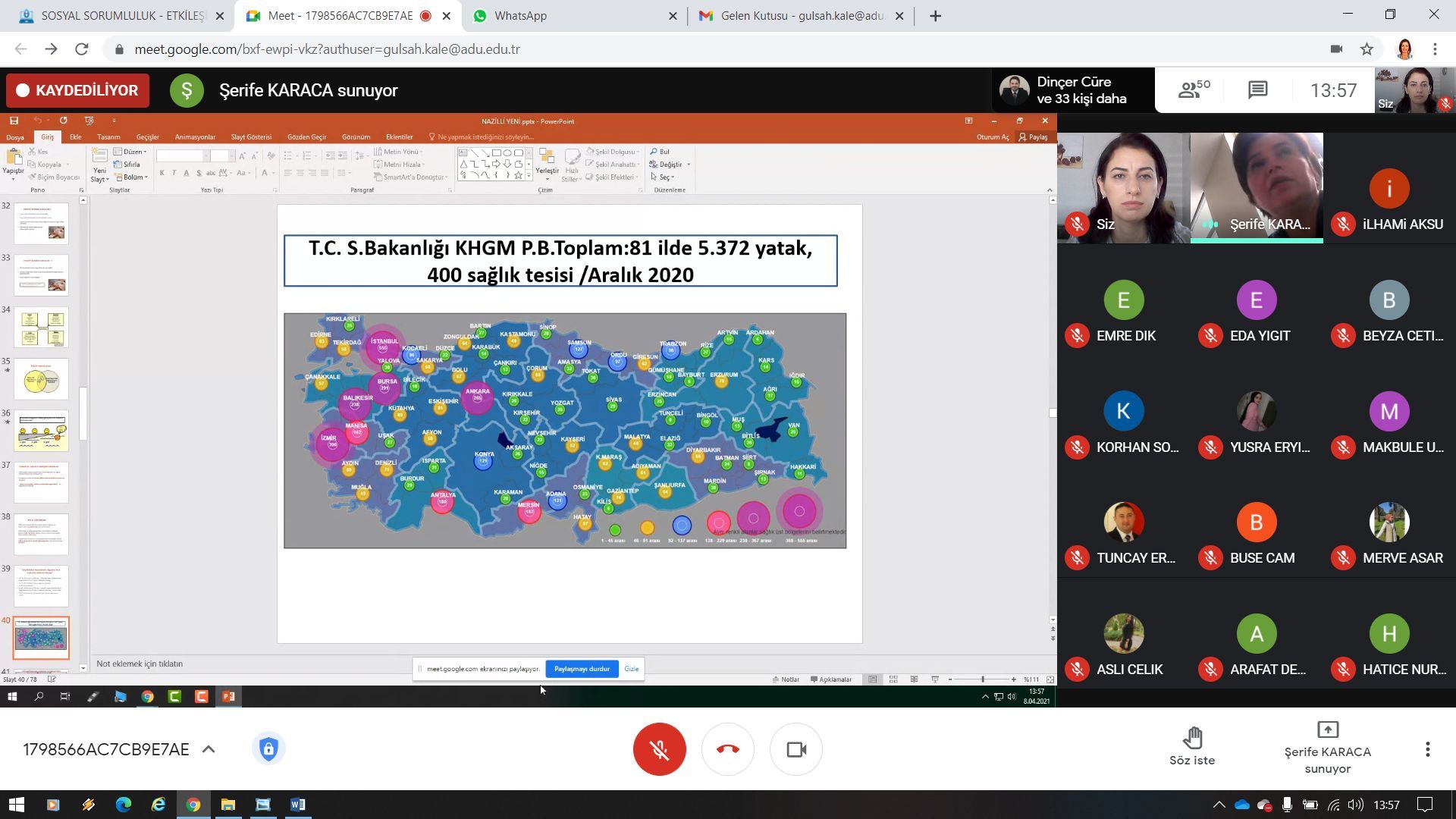Viewport: 1456px width, 819px height.
Task: Open a new Chrome tab
Action: (x=935, y=16)
